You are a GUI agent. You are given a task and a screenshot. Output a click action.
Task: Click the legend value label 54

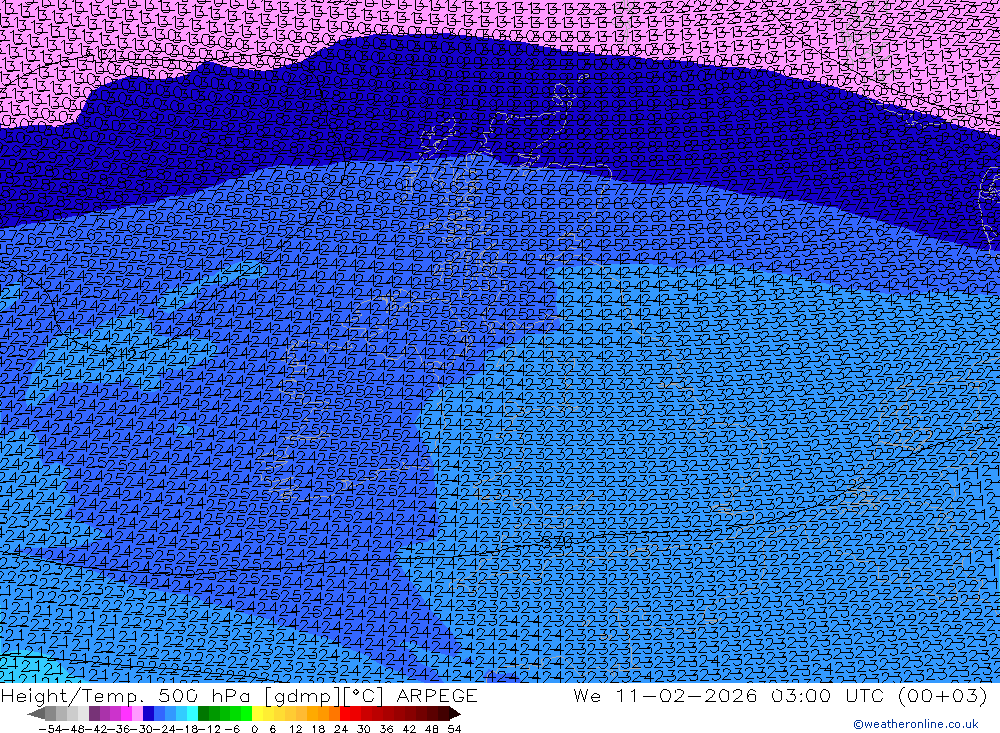point(454,729)
